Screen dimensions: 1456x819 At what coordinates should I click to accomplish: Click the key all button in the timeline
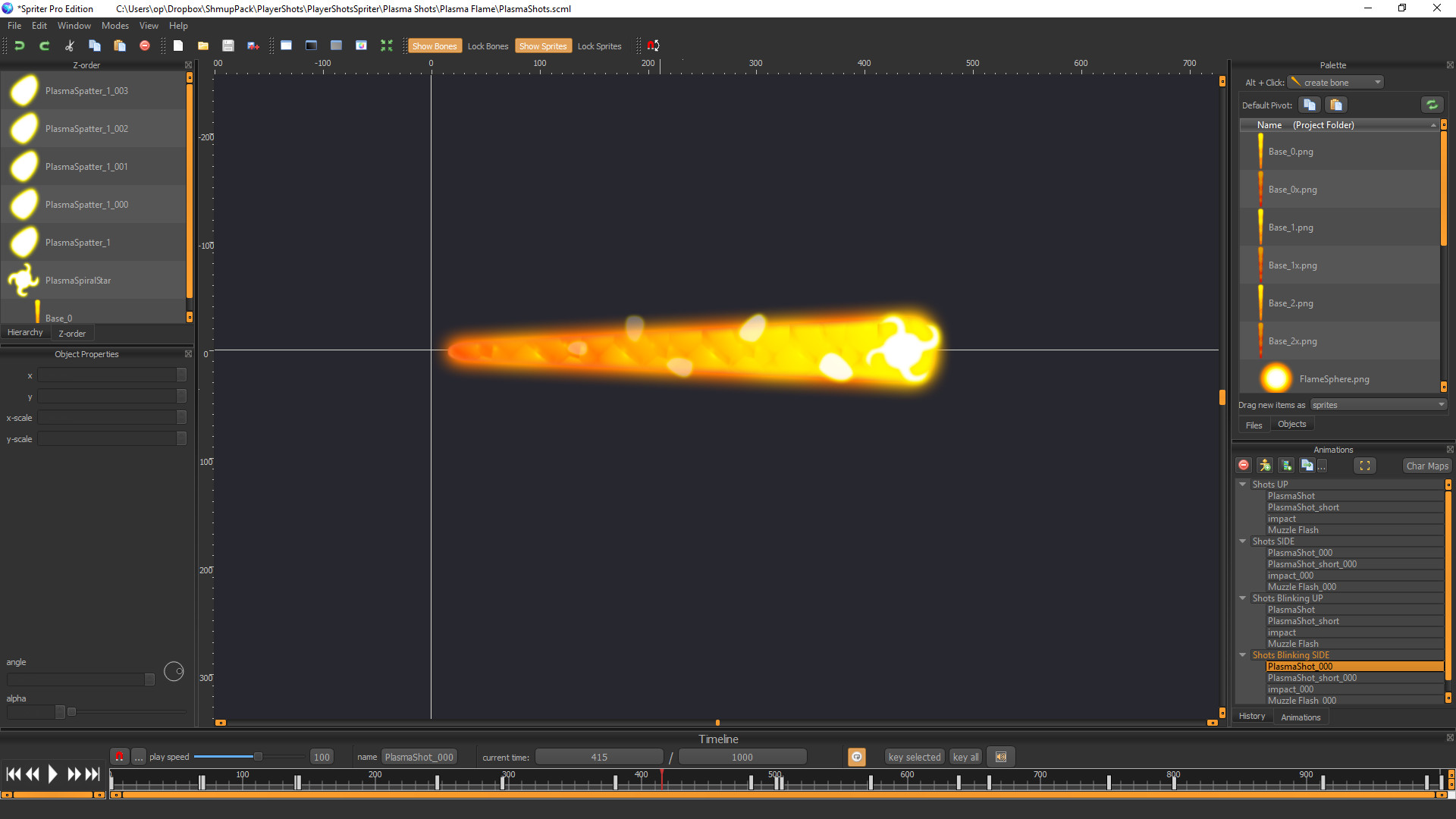click(965, 756)
